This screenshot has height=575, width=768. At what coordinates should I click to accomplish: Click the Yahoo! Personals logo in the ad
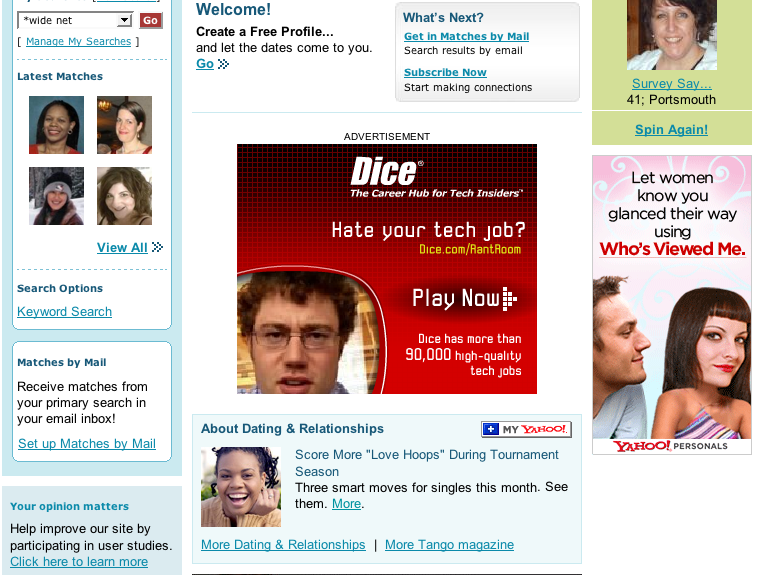click(671, 446)
